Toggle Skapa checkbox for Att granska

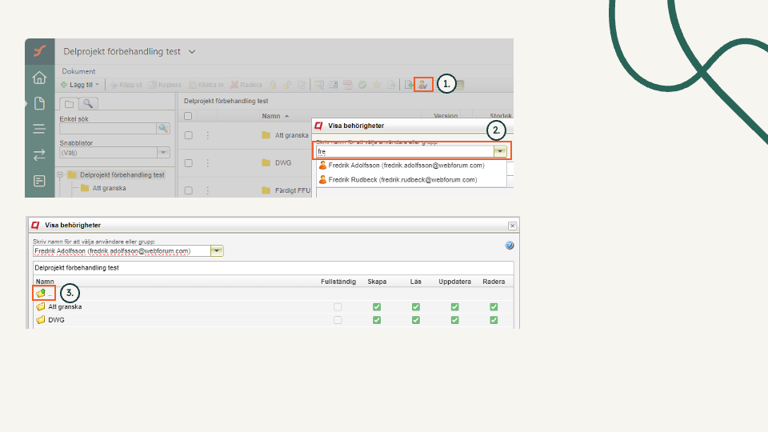tap(377, 307)
